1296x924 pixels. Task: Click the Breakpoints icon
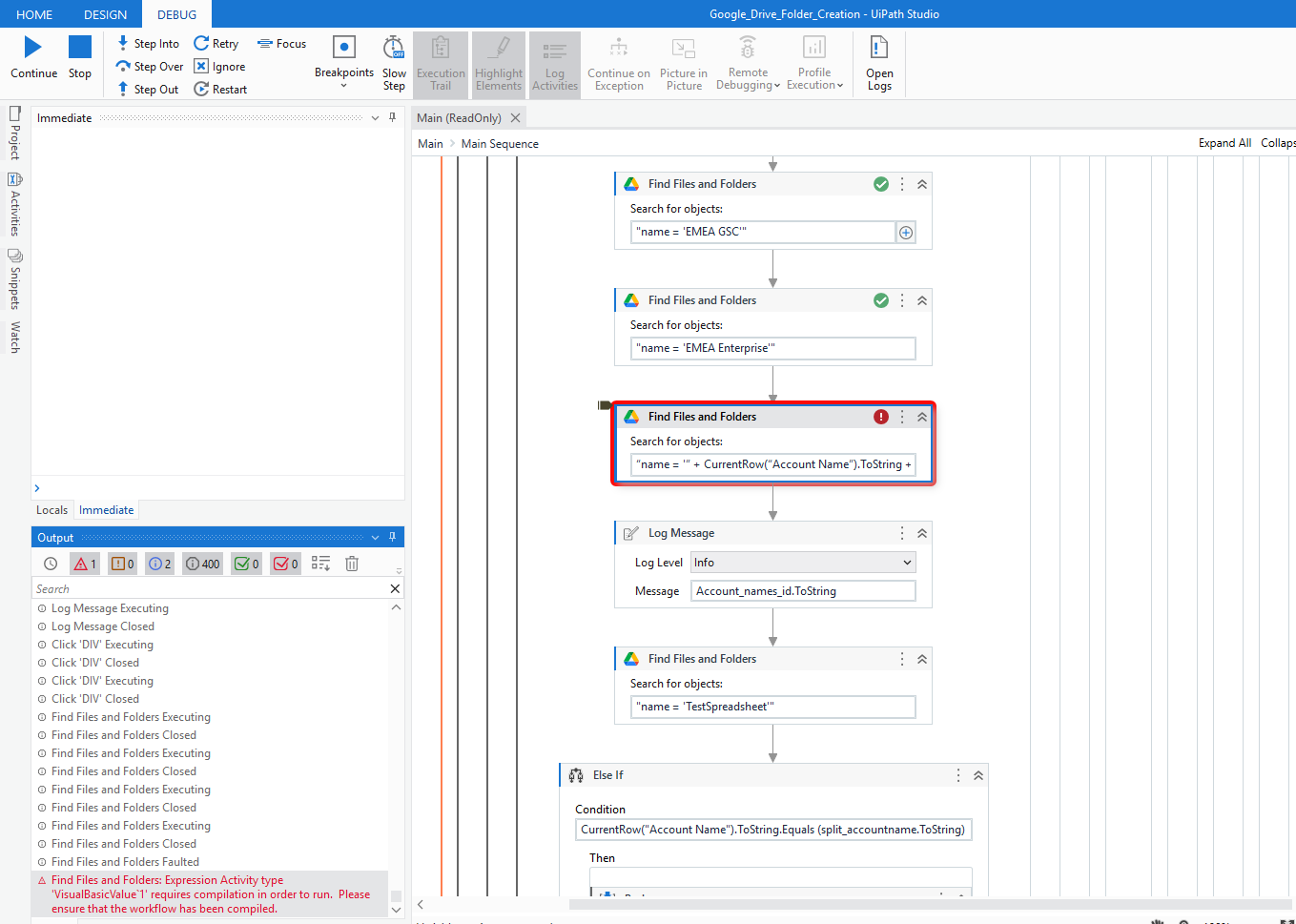[344, 47]
